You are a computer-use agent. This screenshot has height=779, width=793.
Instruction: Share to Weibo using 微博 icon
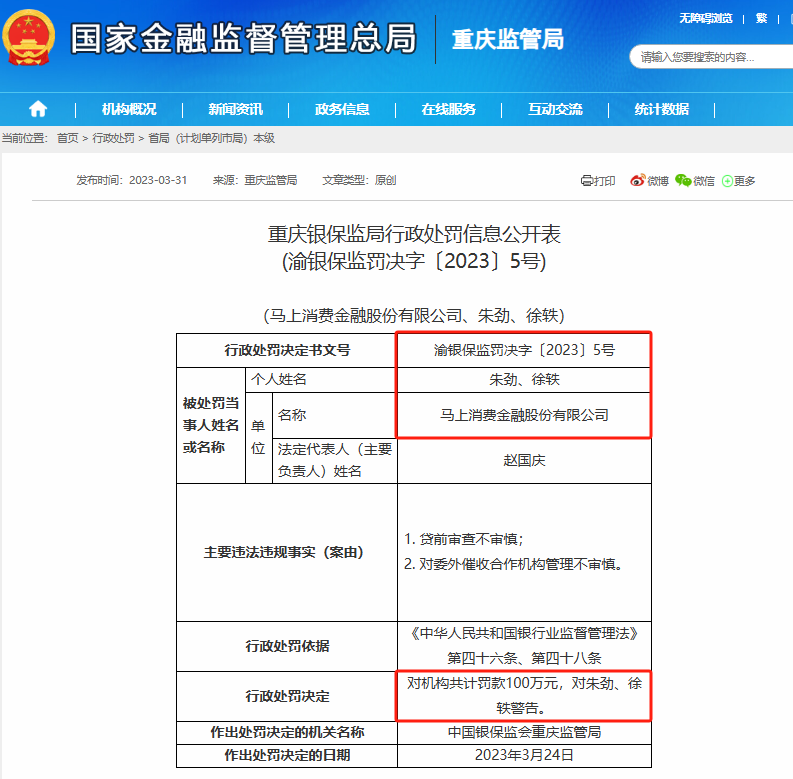[649, 181]
